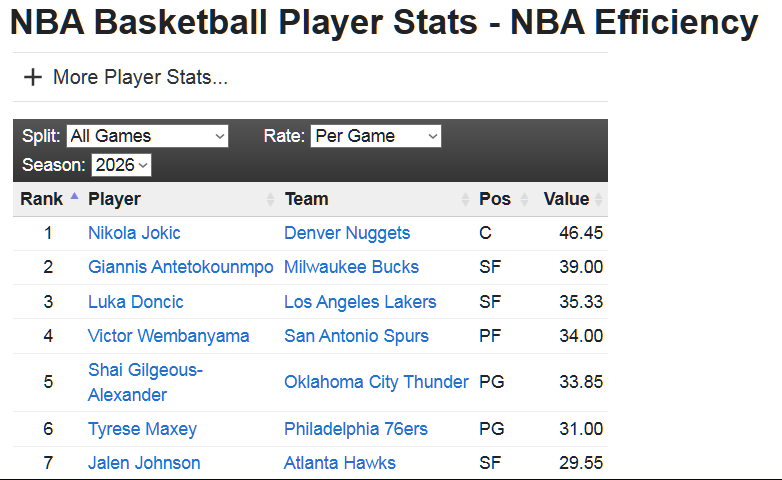Viewport: 782px width, 480px height.
Task: Open the Philadelphia 76ers team link
Action: pos(356,429)
